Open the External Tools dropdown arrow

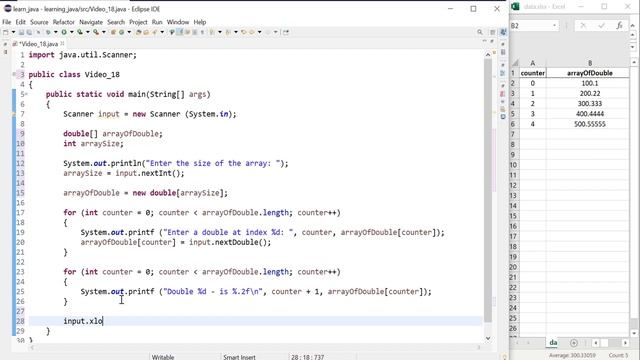click(104, 32)
